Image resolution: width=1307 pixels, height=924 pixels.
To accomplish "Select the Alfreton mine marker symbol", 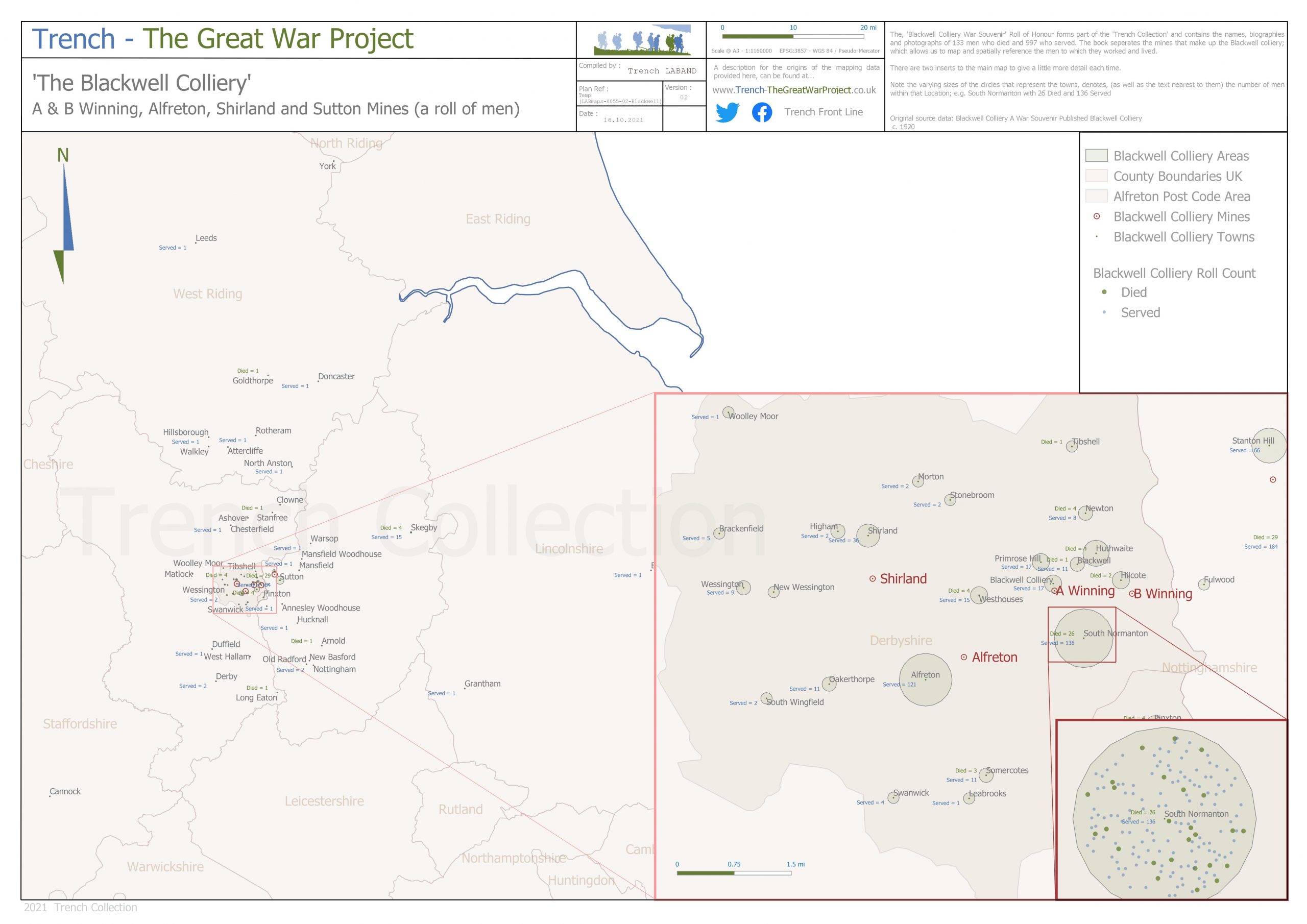I will pos(965,657).
